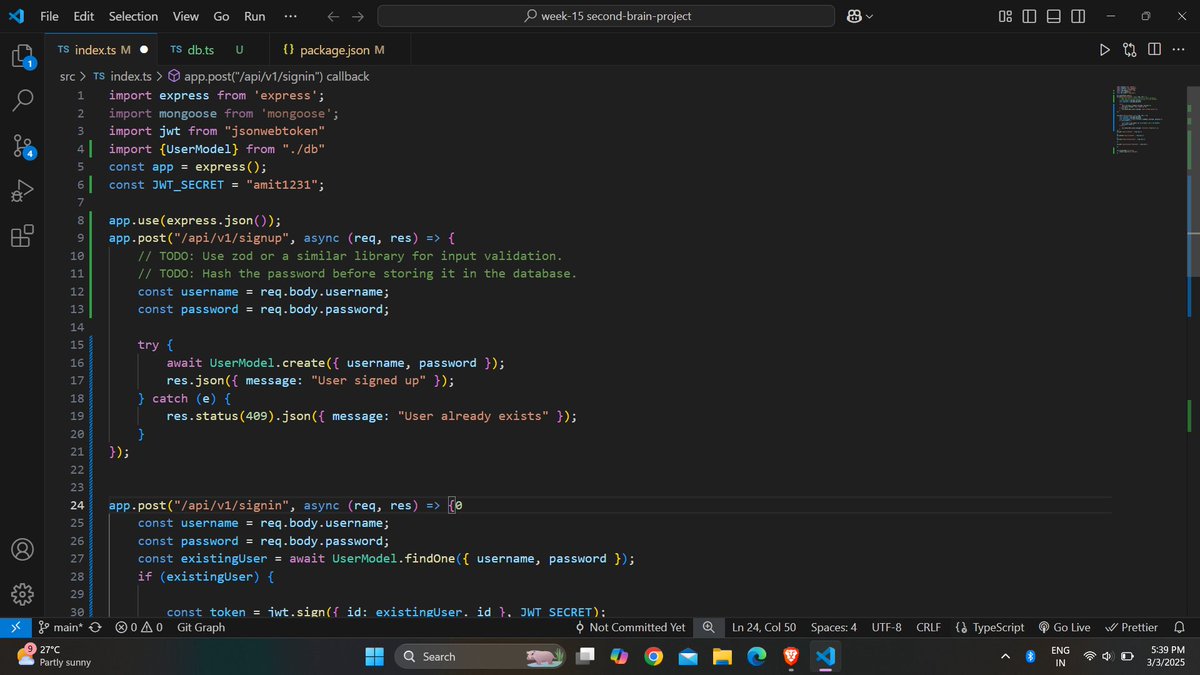This screenshot has width=1200, height=675.
Task: Open Google Chrome from the taskbar
Action: [x=653, y=656]
